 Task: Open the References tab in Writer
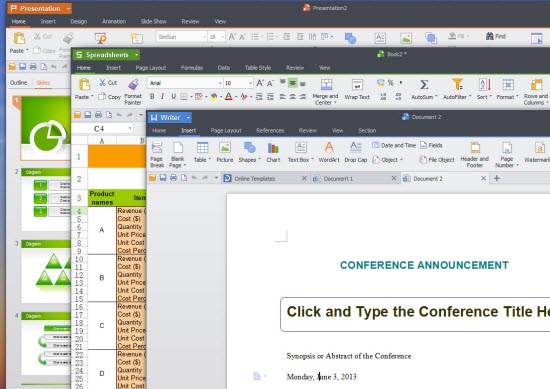tap(270, 130)
